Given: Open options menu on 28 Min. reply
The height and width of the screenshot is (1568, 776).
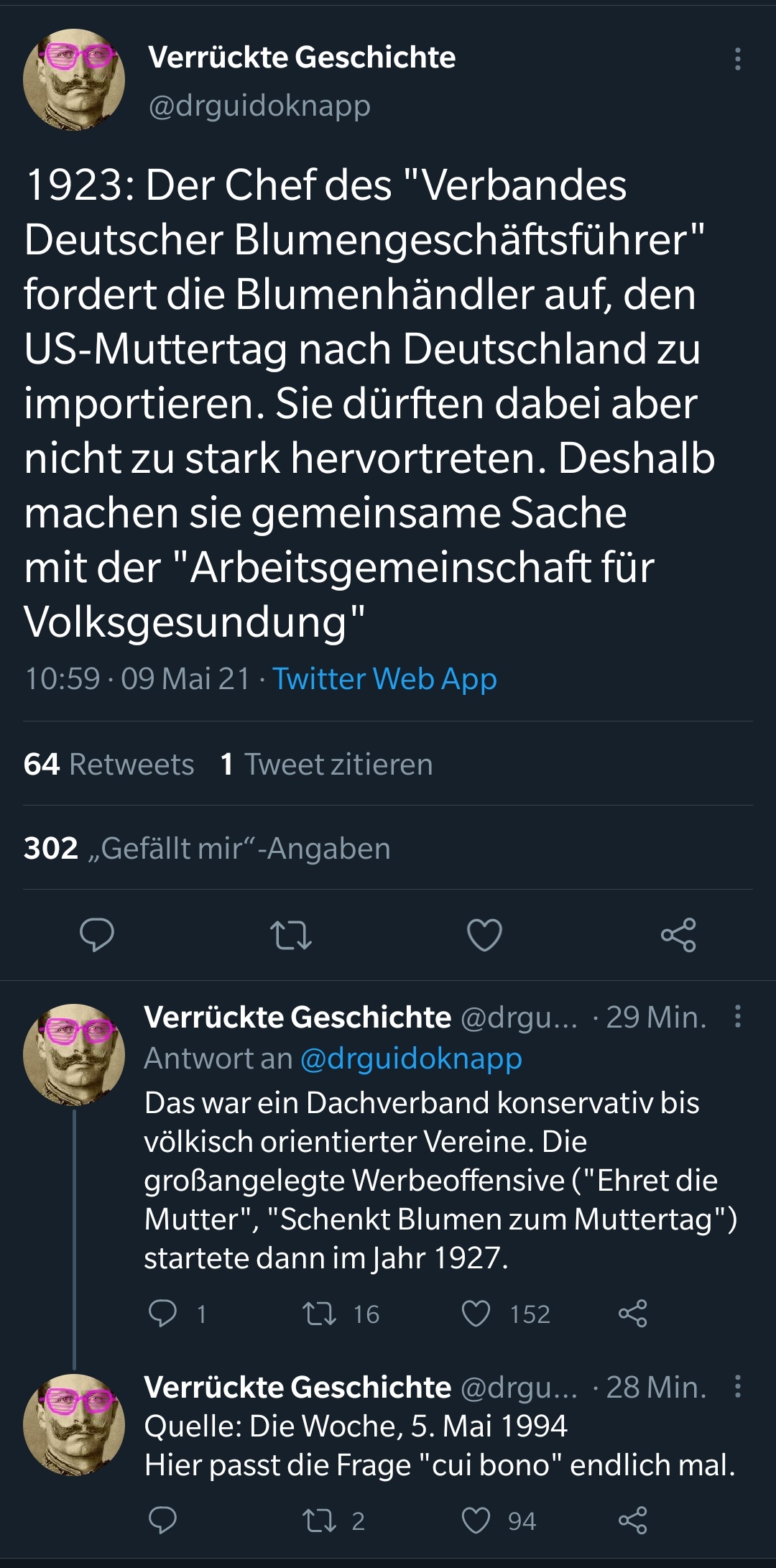Looking at the screenshot, I should click(x=737, y=1386).
